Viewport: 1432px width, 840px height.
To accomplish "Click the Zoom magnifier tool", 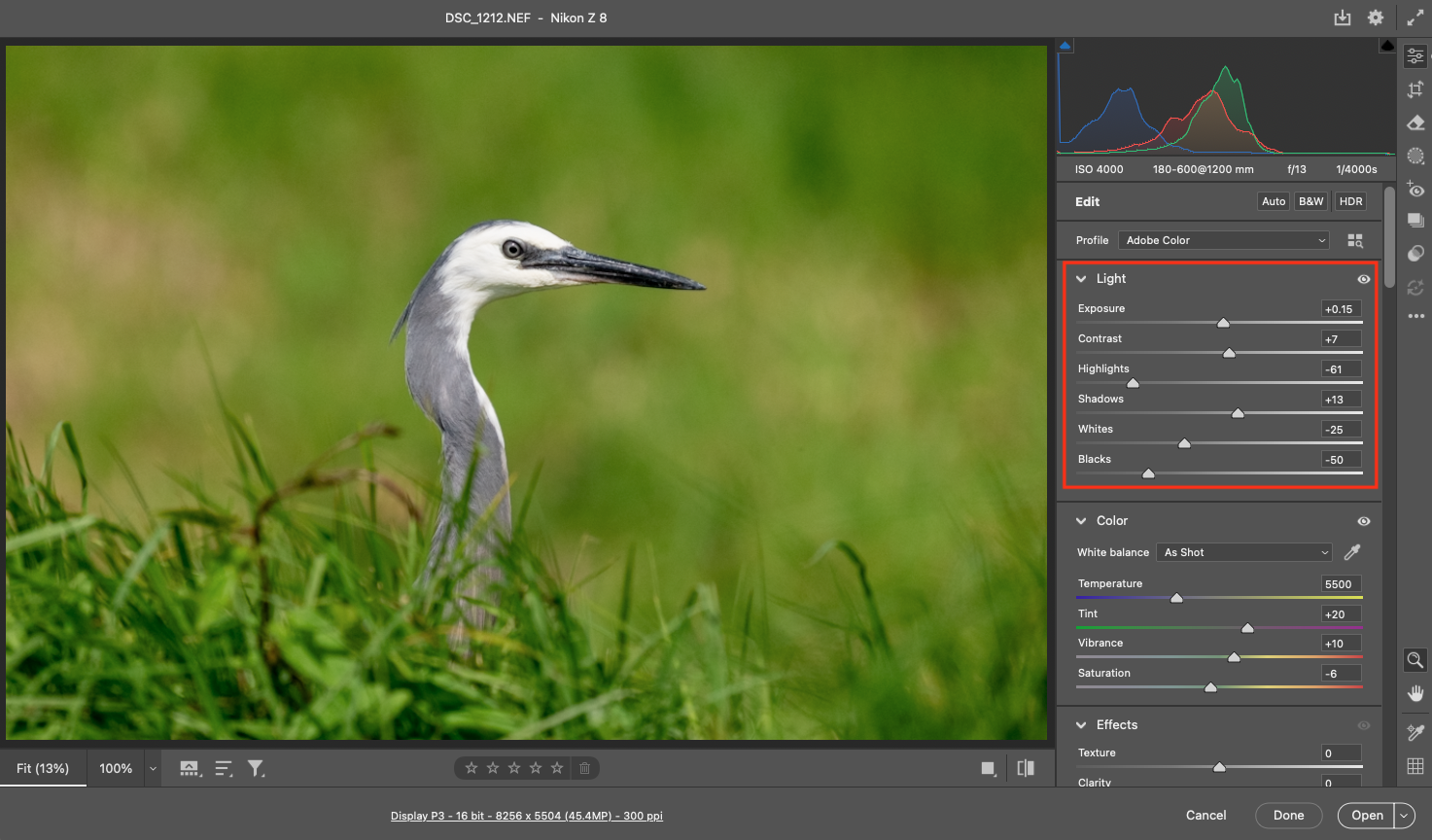I will pos(1415,660).
